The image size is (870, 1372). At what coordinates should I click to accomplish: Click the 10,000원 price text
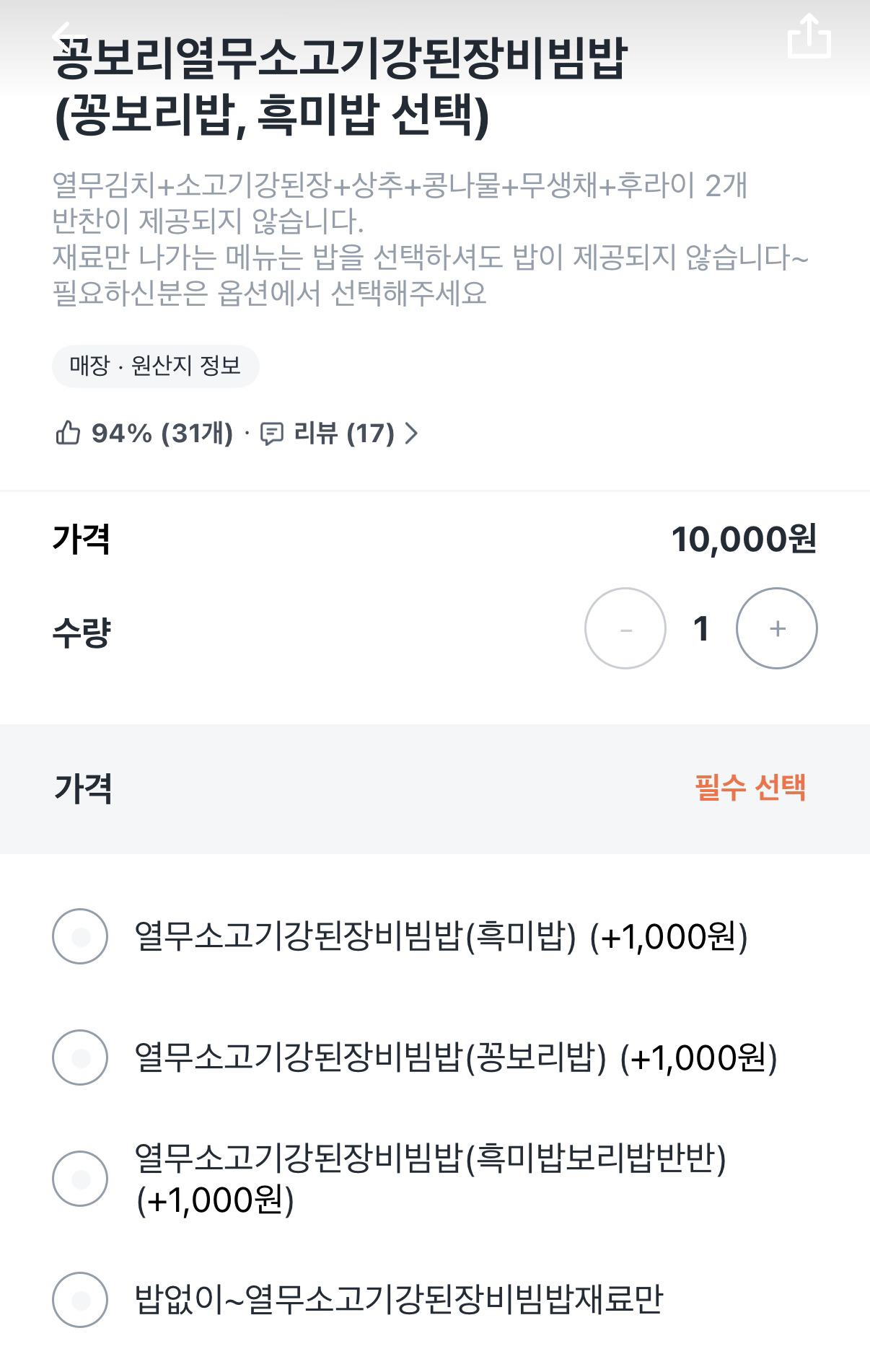point(743,540)
